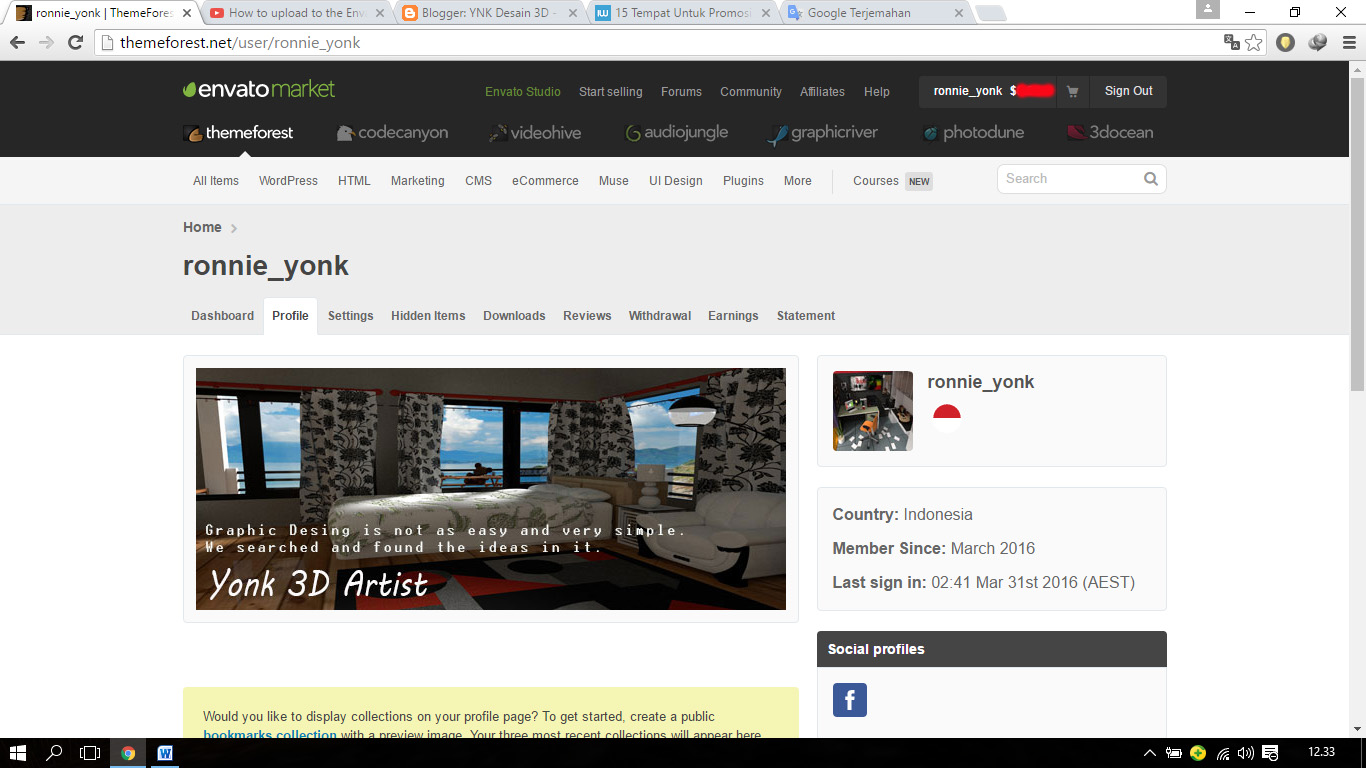Click the translate page icon in address bar
The image size is (1366, 768).
(x=1232, y=43)
